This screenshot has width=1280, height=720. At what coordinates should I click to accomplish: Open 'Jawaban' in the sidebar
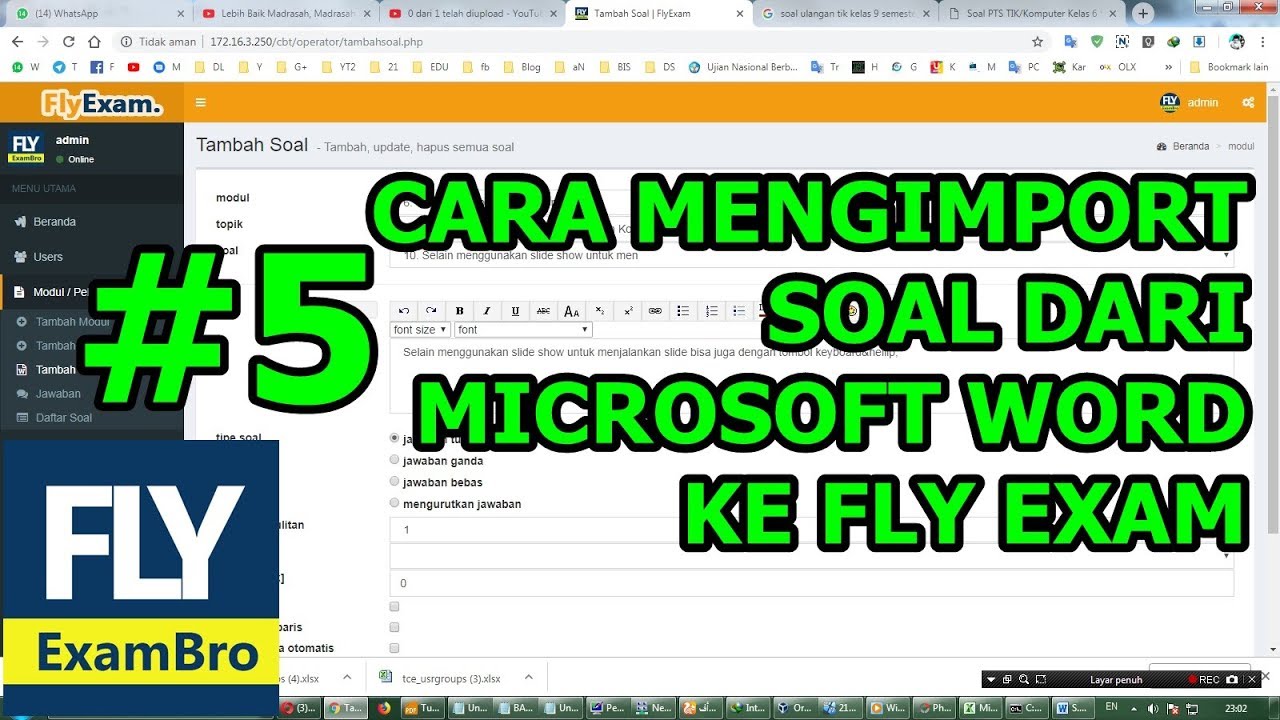coord(92,394)
